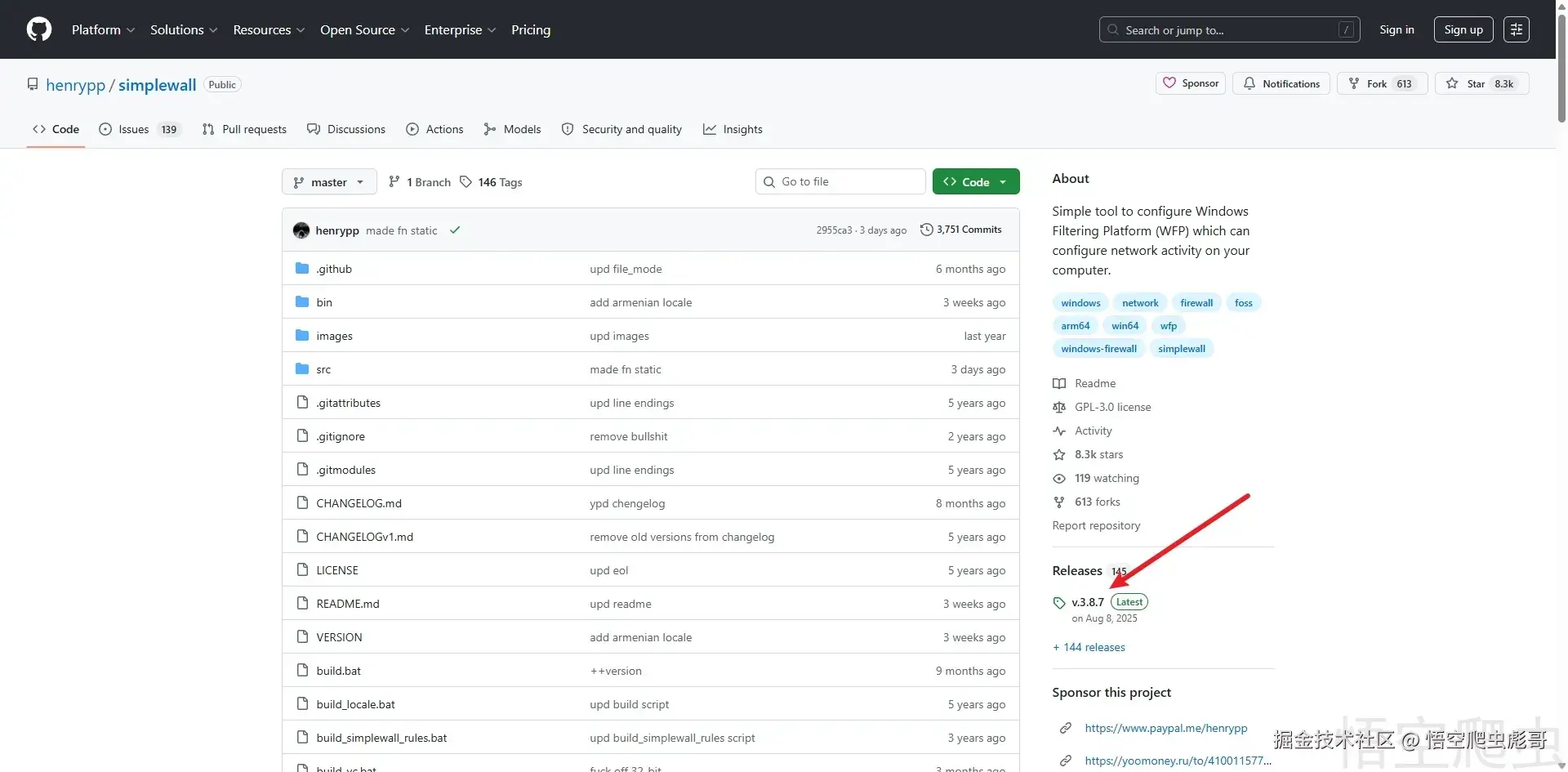Viewport: 1568px width, 772px height.
Task: Open the build.bat file
Action: (x=338, y=671)
